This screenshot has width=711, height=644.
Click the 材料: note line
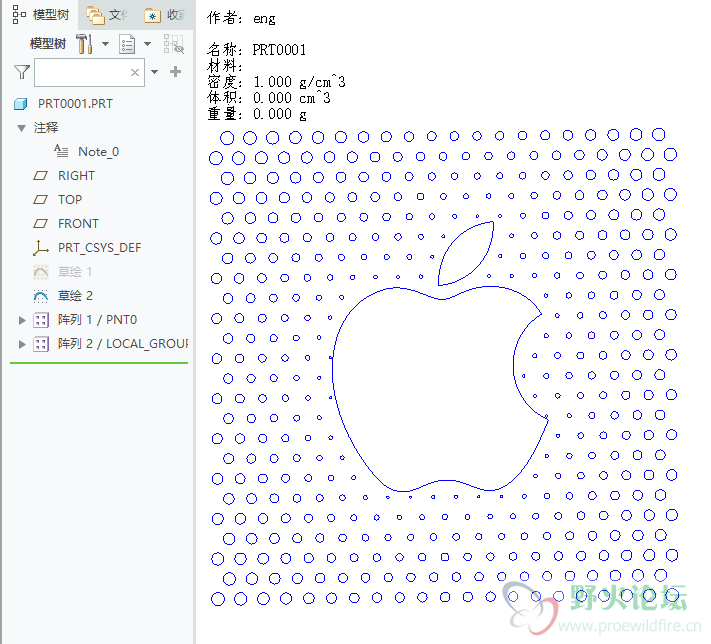tap(225, 66)
